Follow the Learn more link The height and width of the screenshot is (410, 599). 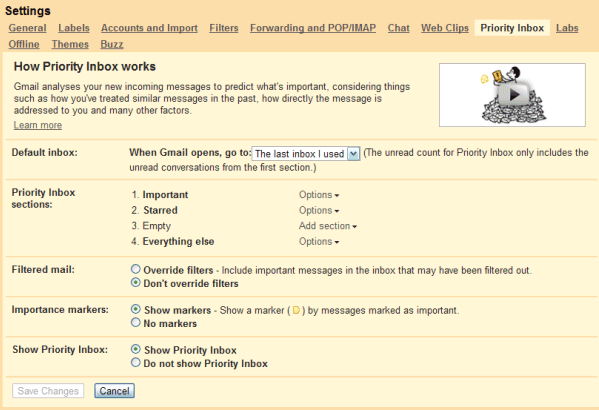[38, 125]
